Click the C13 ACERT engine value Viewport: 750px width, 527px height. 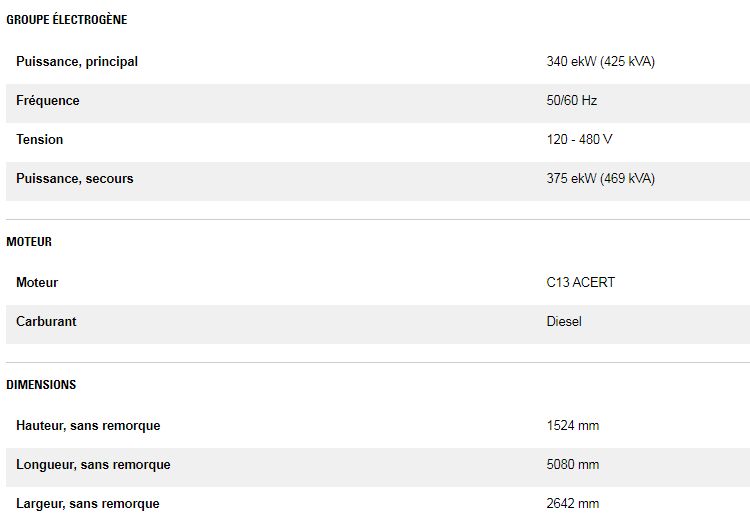click(580, 283)
